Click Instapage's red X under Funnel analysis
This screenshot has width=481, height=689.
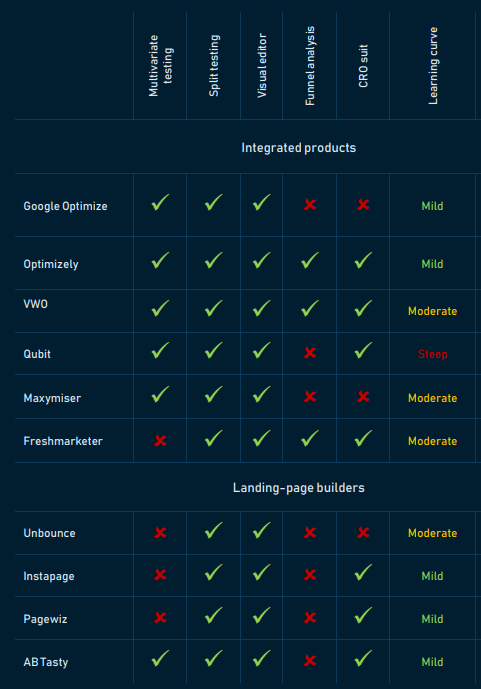click(x=310, y=574)
